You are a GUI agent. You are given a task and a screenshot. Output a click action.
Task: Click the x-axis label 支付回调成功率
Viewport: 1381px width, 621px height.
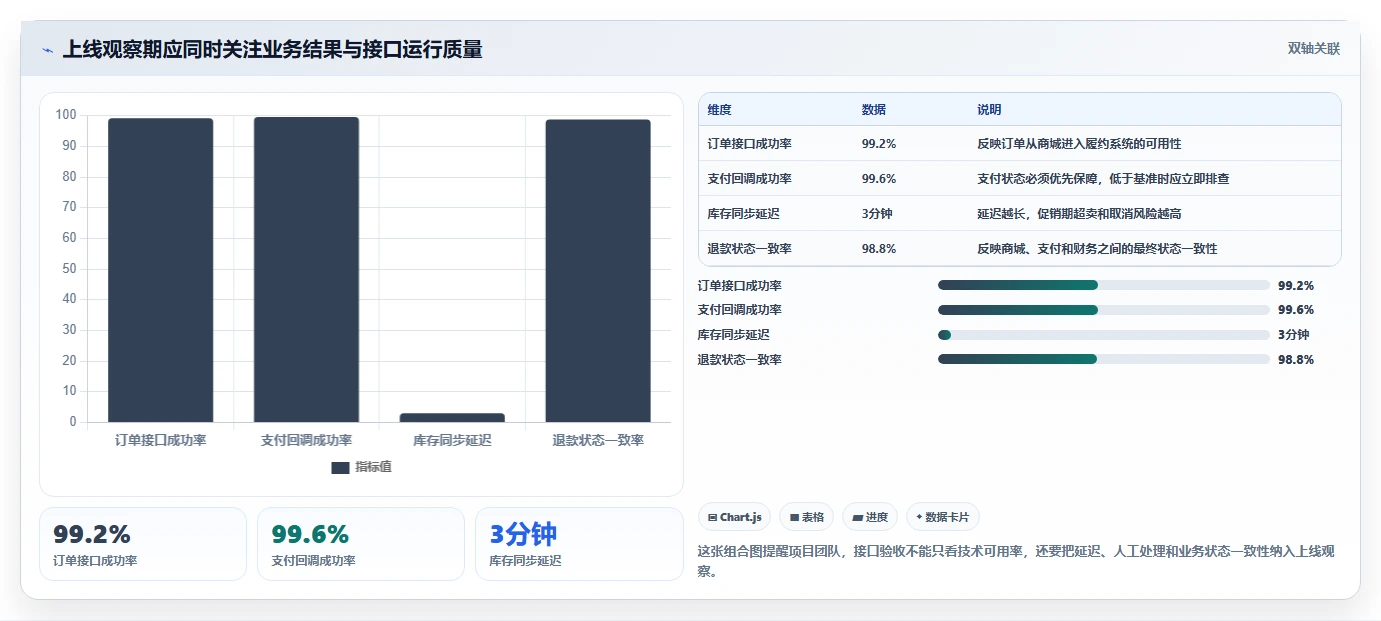306,440
